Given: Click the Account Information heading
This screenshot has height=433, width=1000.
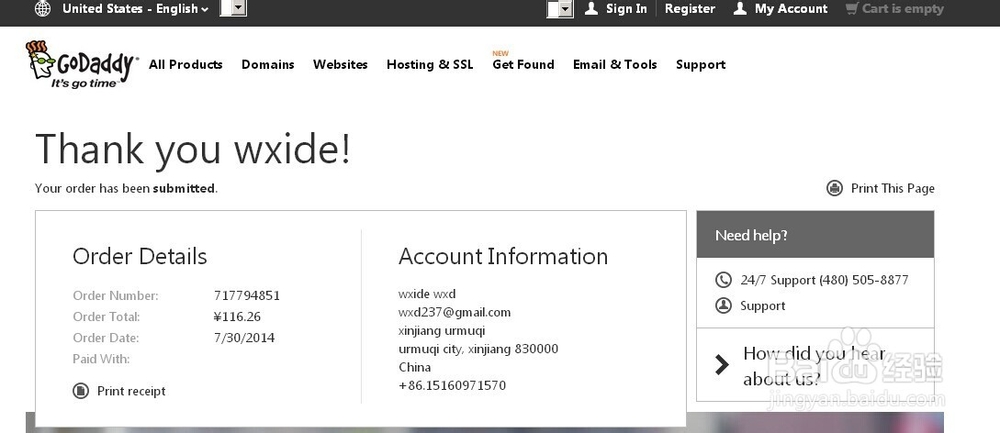Looking at the screenshot, I should (x=503, y=256).
